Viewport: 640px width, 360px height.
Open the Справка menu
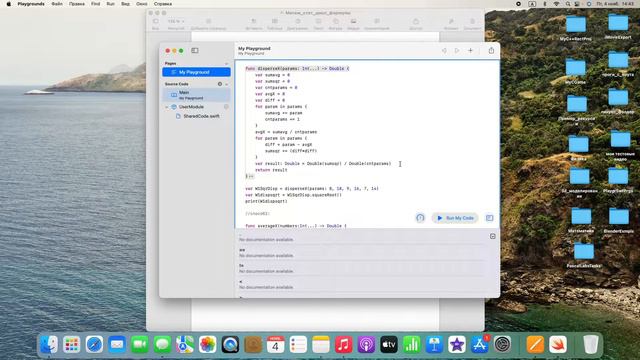pyautogui.click(x=163, y=4)
